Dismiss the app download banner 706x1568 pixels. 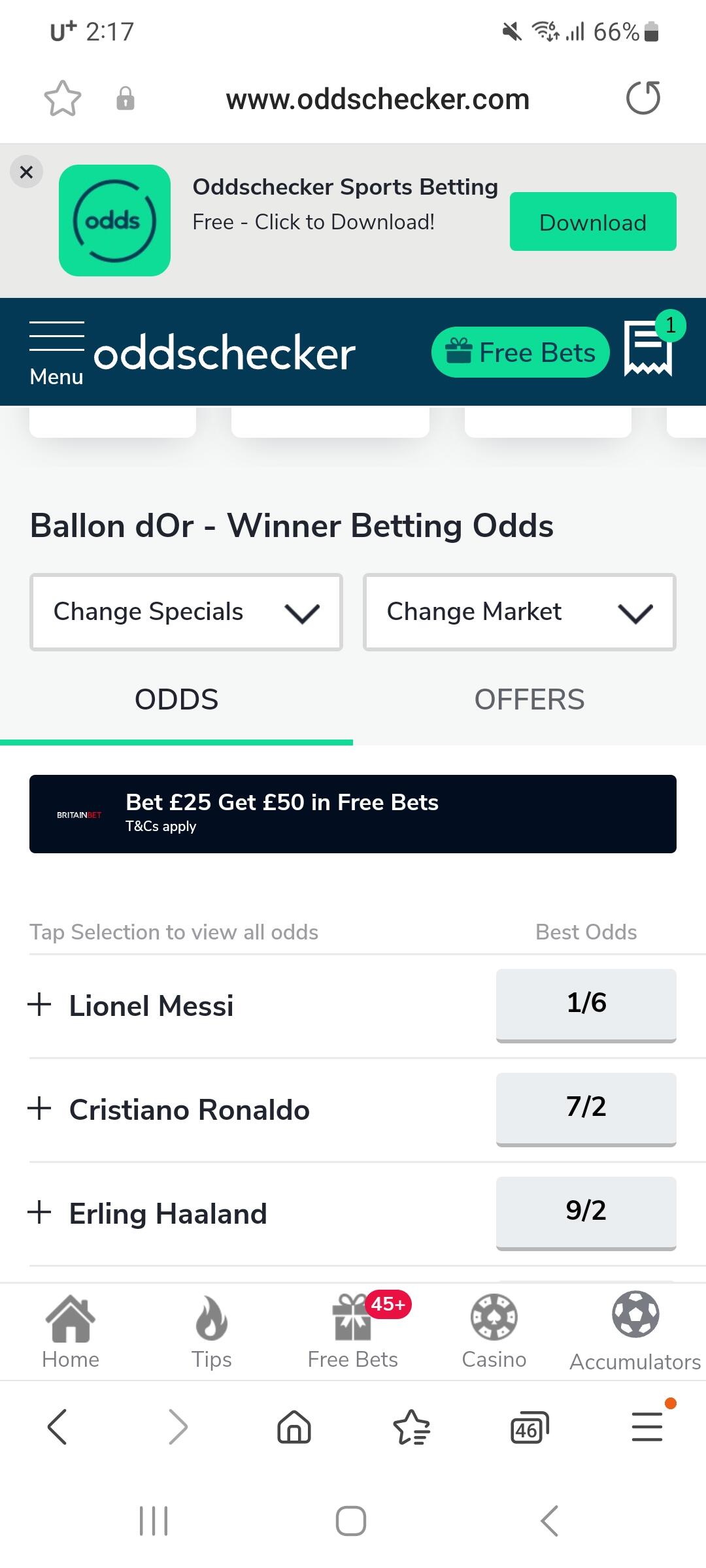(26, 172)
